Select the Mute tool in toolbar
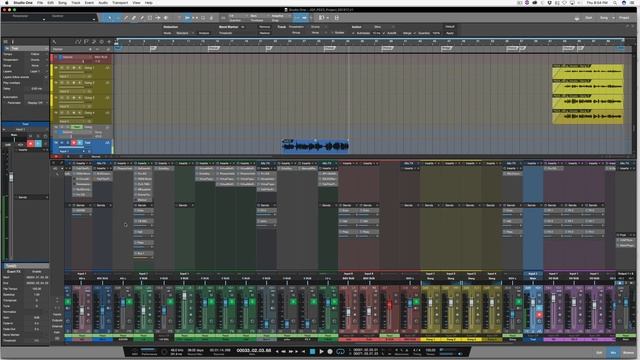The image size is (640, 360). pos(150,18)
